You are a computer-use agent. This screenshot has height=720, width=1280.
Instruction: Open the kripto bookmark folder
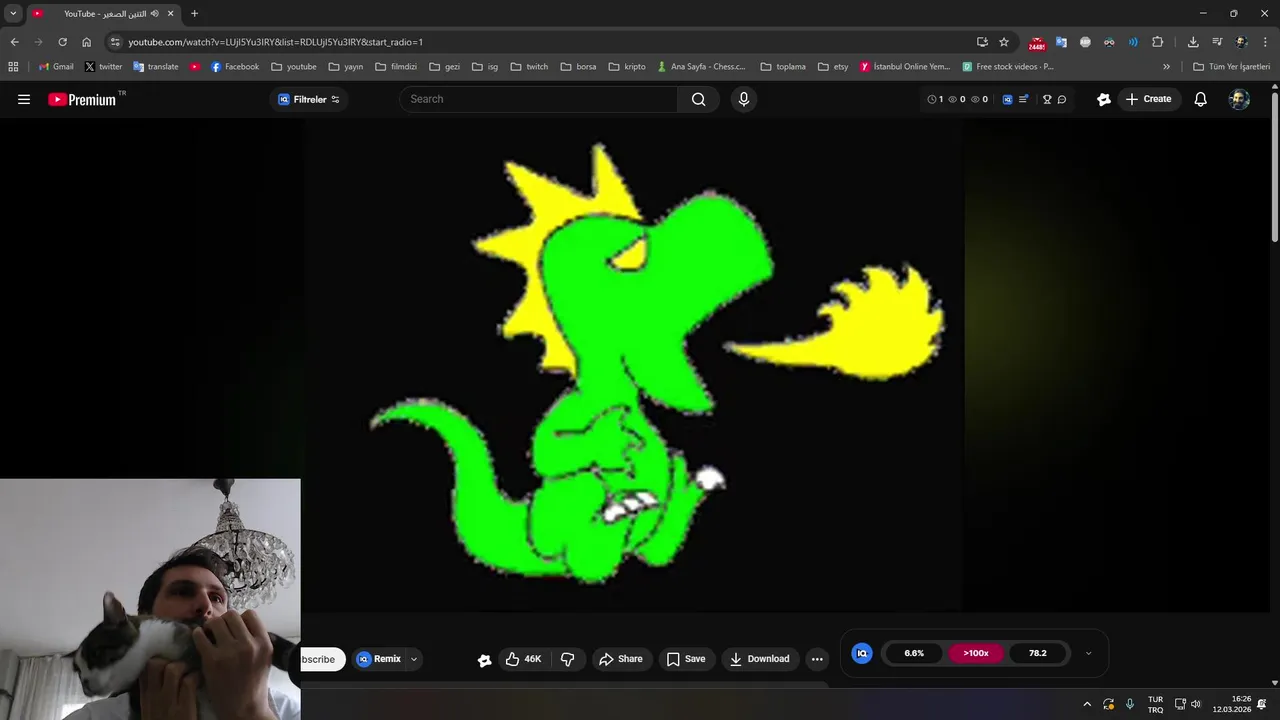(627, 67)
